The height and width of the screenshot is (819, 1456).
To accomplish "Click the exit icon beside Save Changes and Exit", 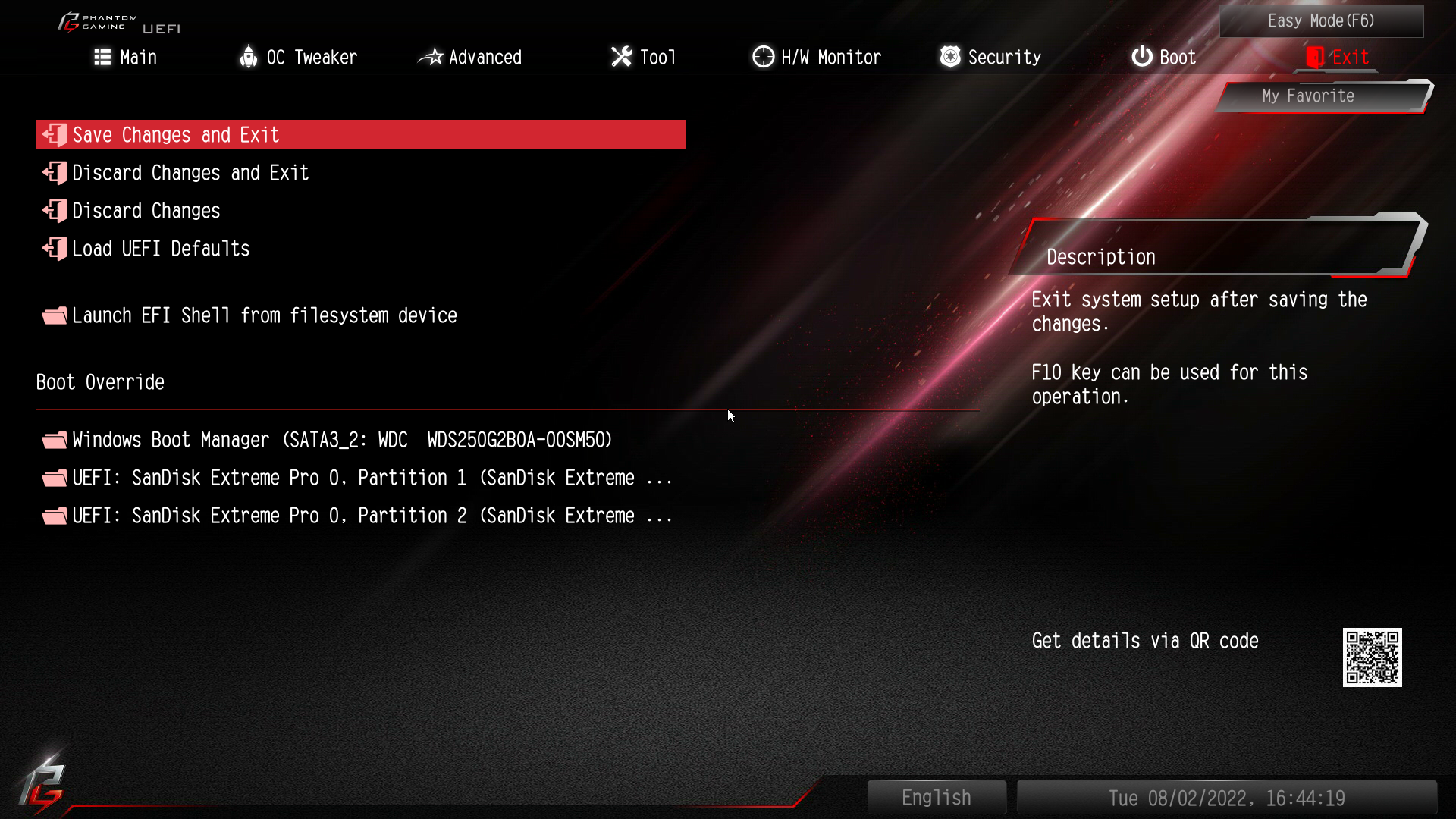I will [x=55, y=135].
